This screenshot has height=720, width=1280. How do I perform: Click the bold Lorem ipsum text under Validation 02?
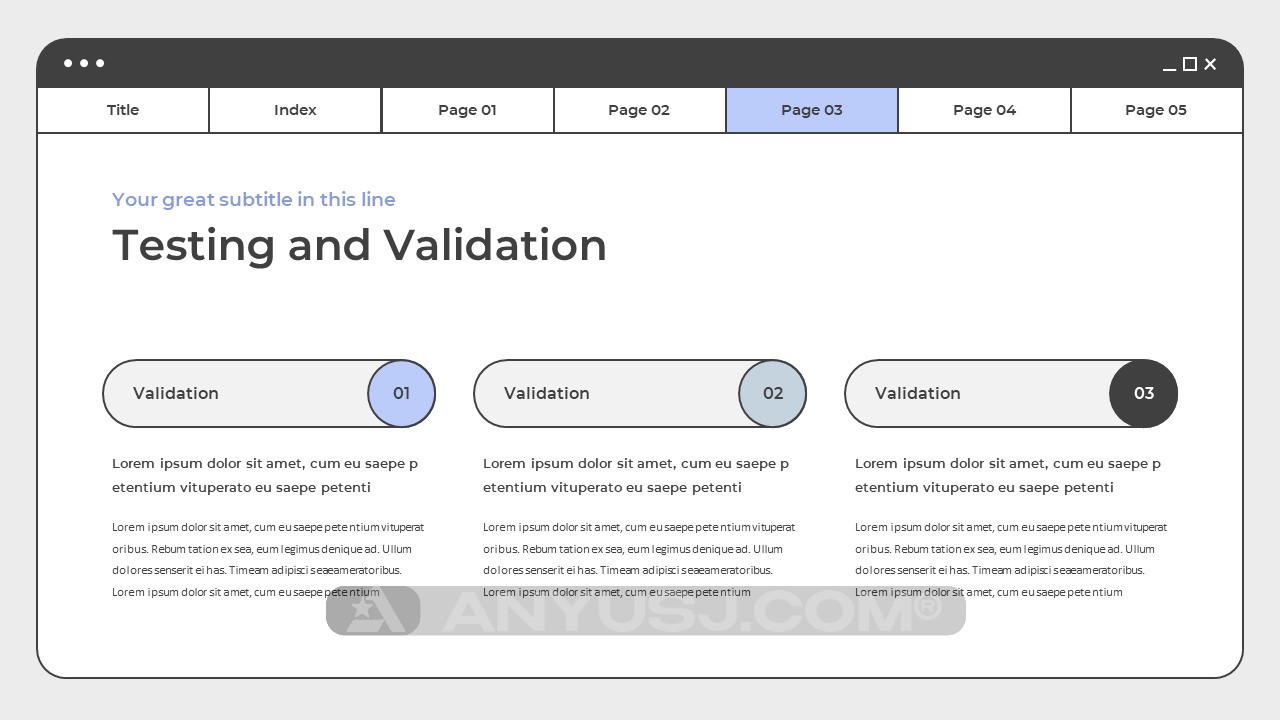coord(636,475)
